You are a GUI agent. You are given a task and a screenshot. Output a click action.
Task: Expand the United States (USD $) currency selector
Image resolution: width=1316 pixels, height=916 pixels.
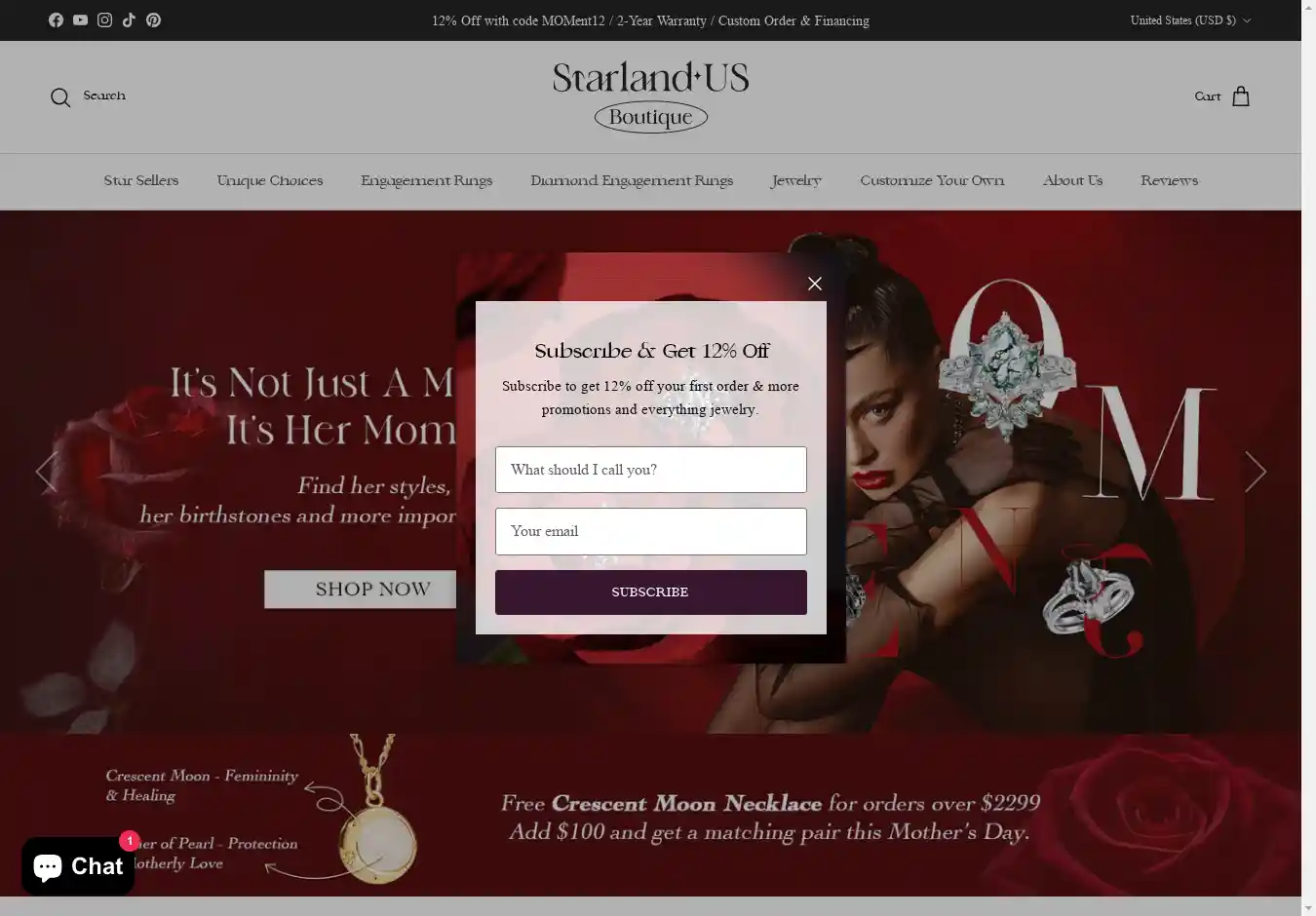[1190, 20]
